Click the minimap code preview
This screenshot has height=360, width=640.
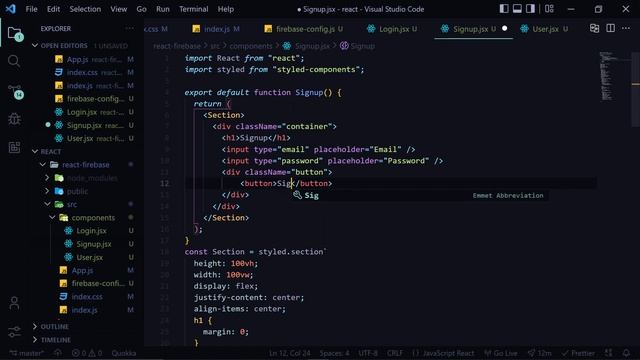click(607, 76)
